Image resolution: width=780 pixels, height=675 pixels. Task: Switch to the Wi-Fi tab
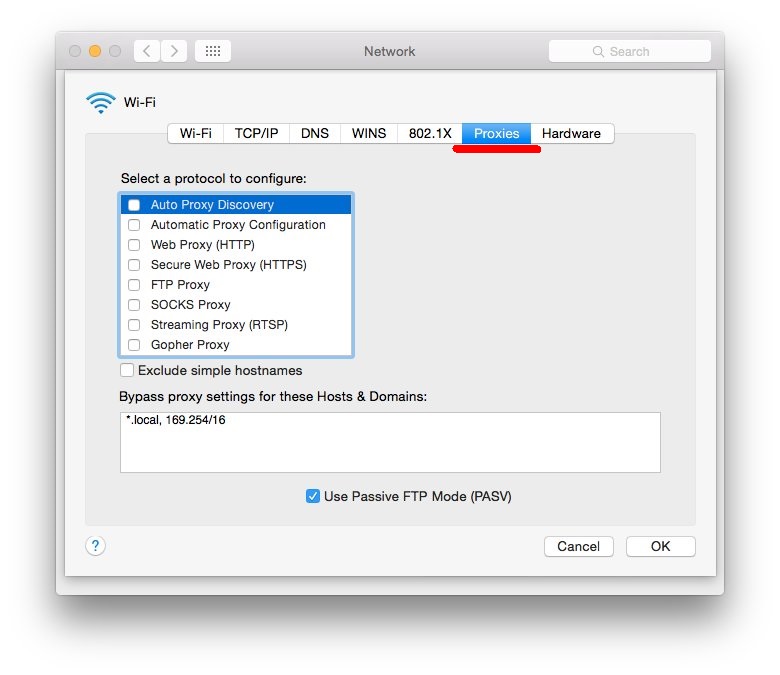[x=195, y=133]
